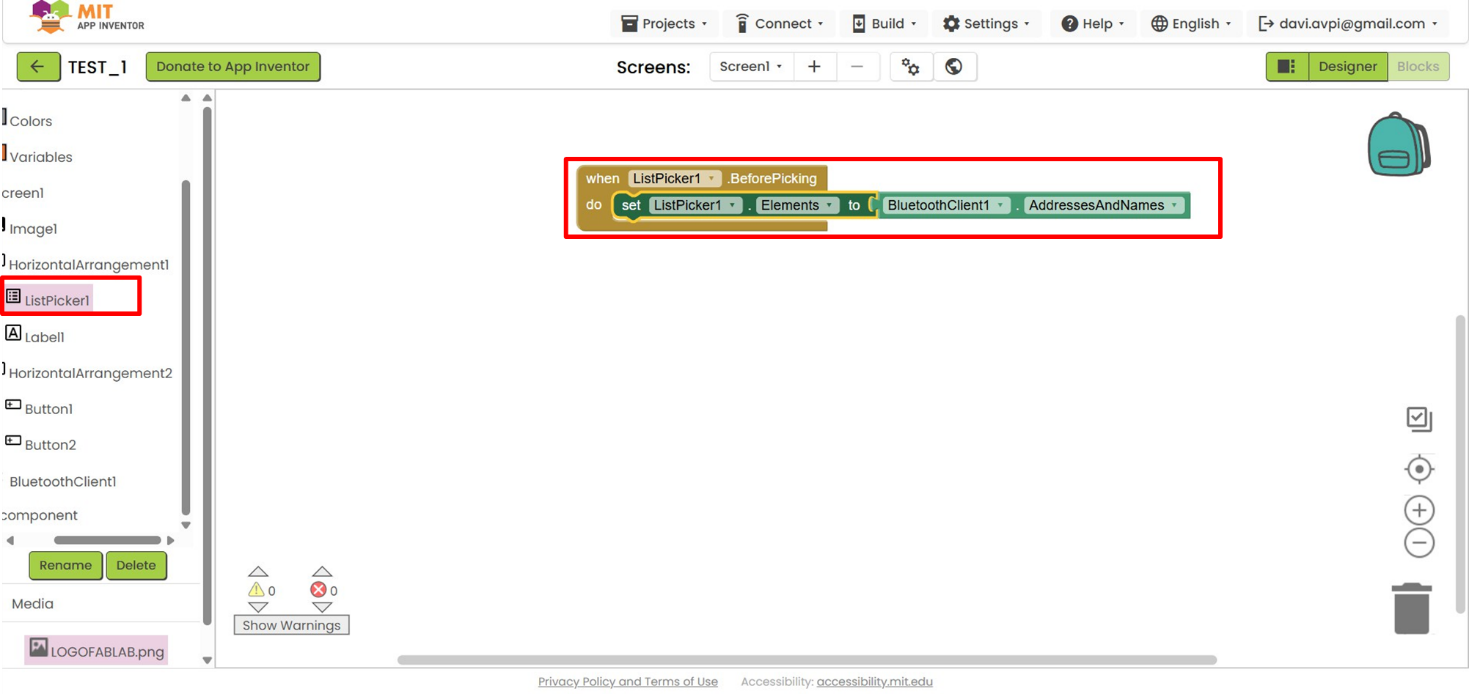This screenshot has height=694, width=1469.
Task: Click the red error circle icon
Action: pos(319,590)
